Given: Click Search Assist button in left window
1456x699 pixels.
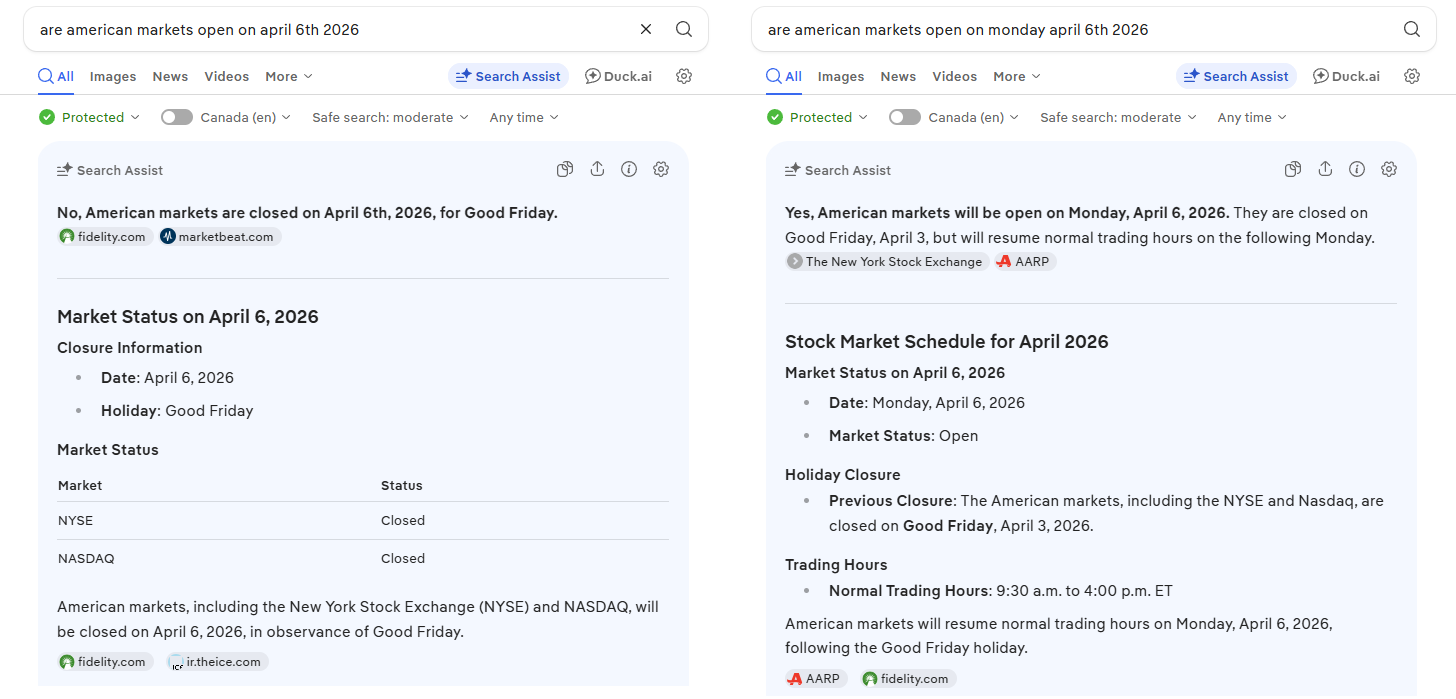Looking at the screenshot, I should (x=508, y=76).
